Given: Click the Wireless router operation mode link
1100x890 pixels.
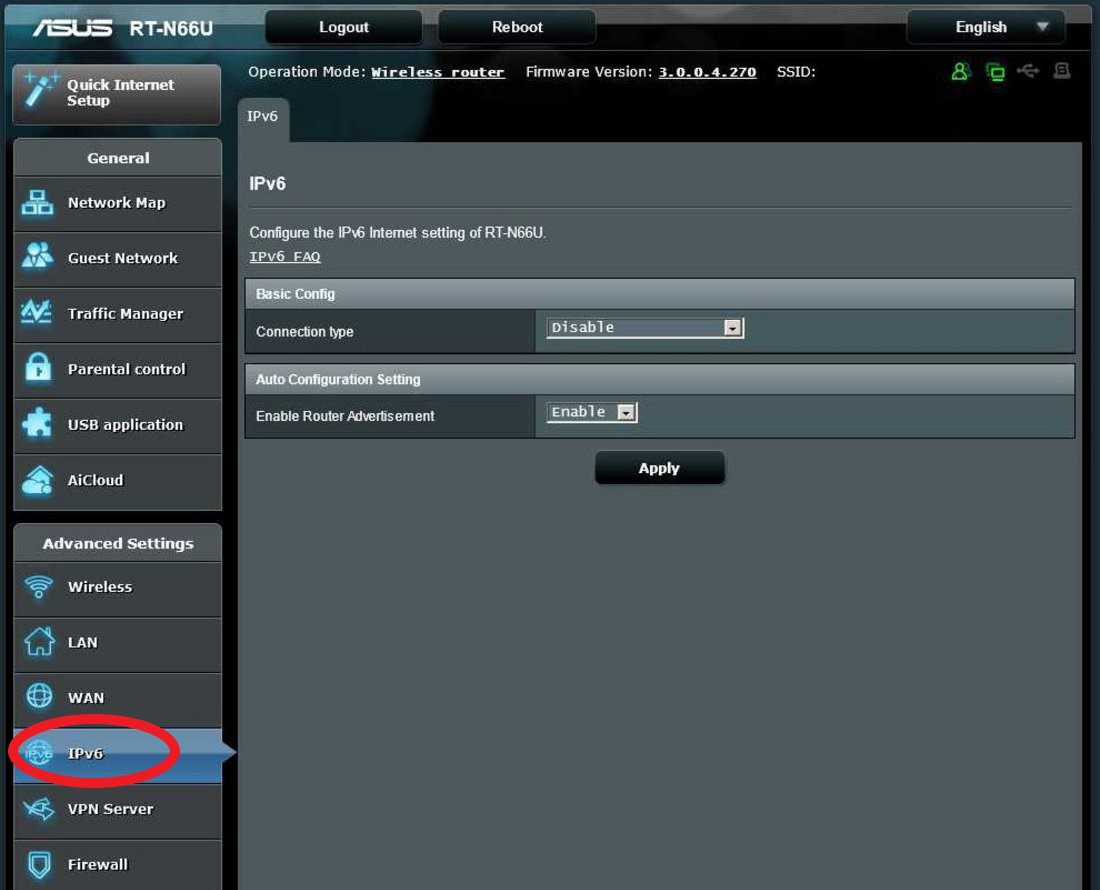Looking at the screenshot, I should (438, 72).
